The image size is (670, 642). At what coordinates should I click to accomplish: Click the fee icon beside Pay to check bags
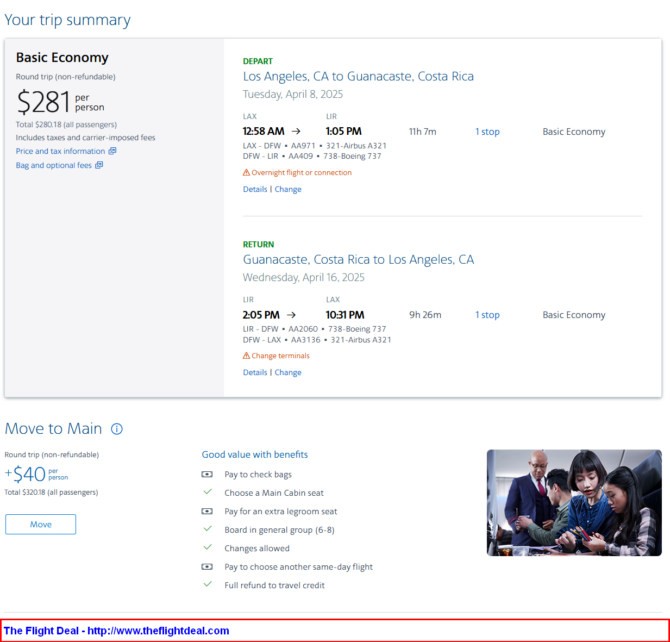207,474
